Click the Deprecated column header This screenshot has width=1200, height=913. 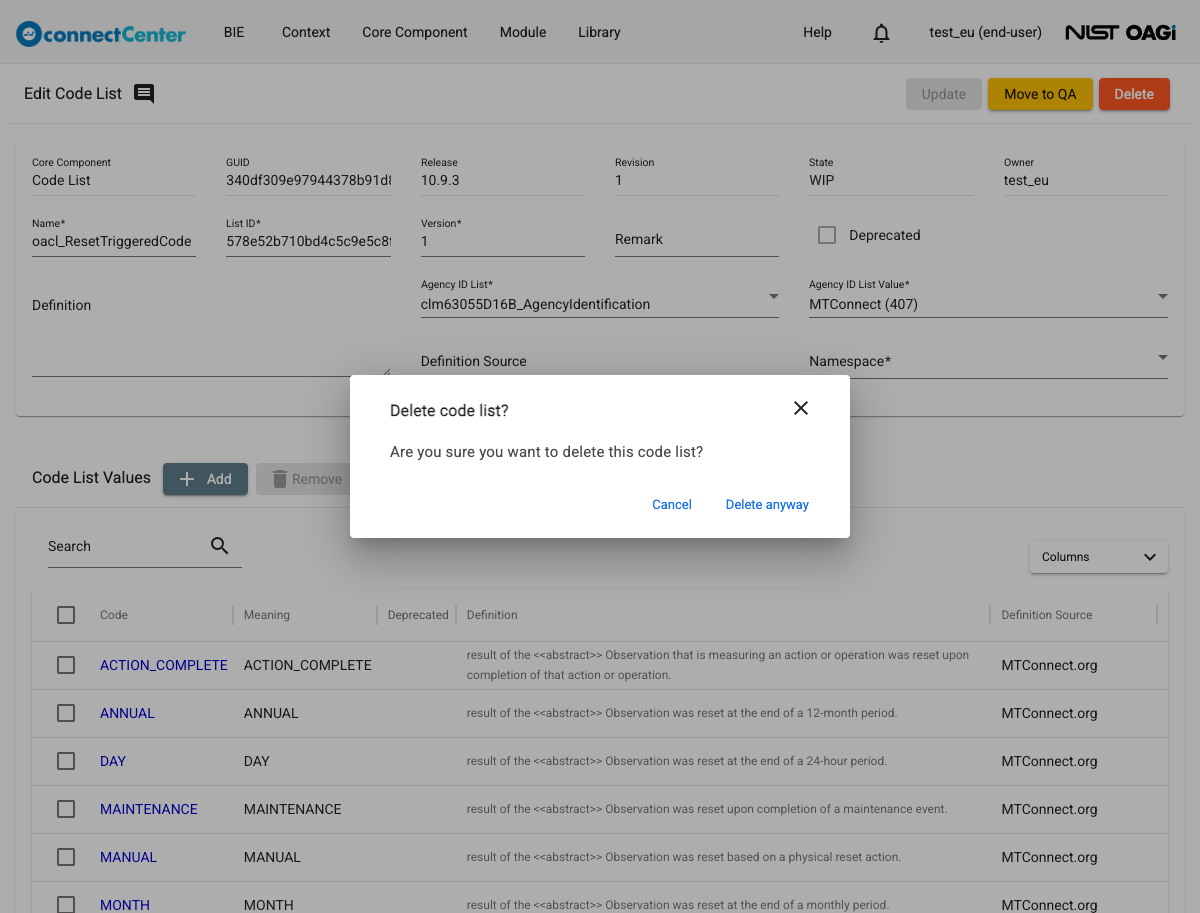point(418,615)
